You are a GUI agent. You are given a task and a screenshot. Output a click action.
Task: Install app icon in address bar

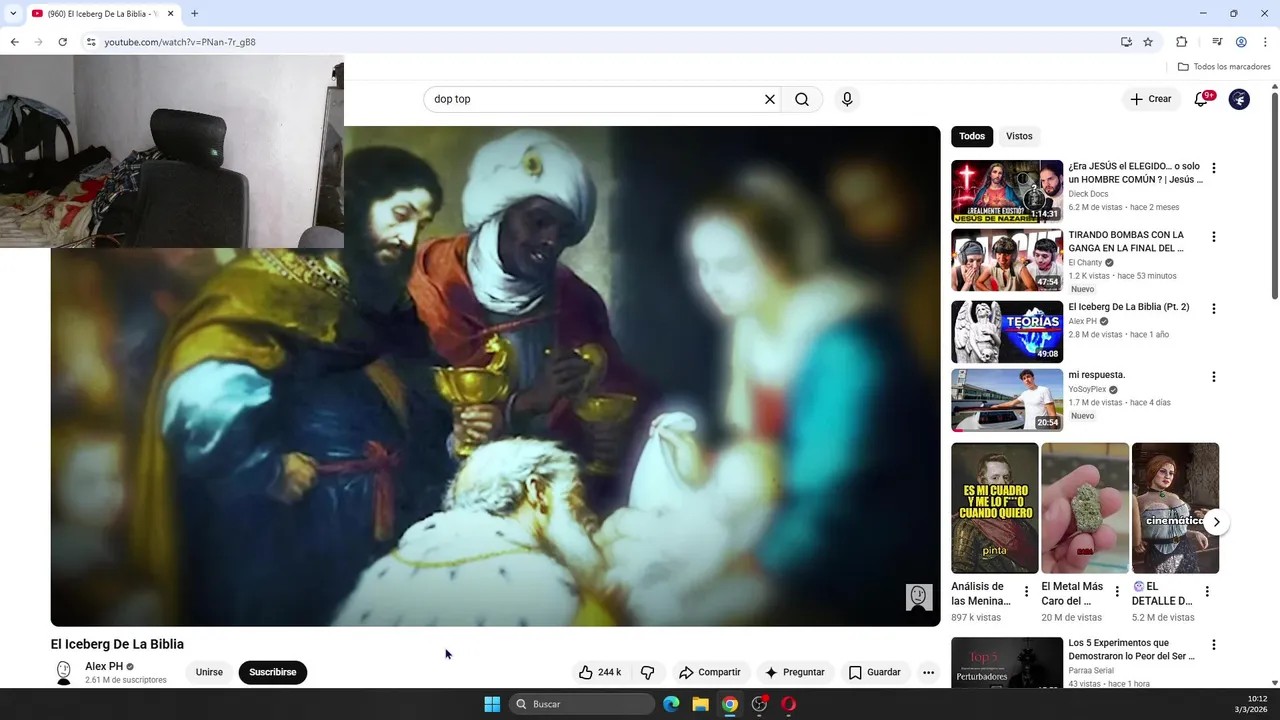1127,42
